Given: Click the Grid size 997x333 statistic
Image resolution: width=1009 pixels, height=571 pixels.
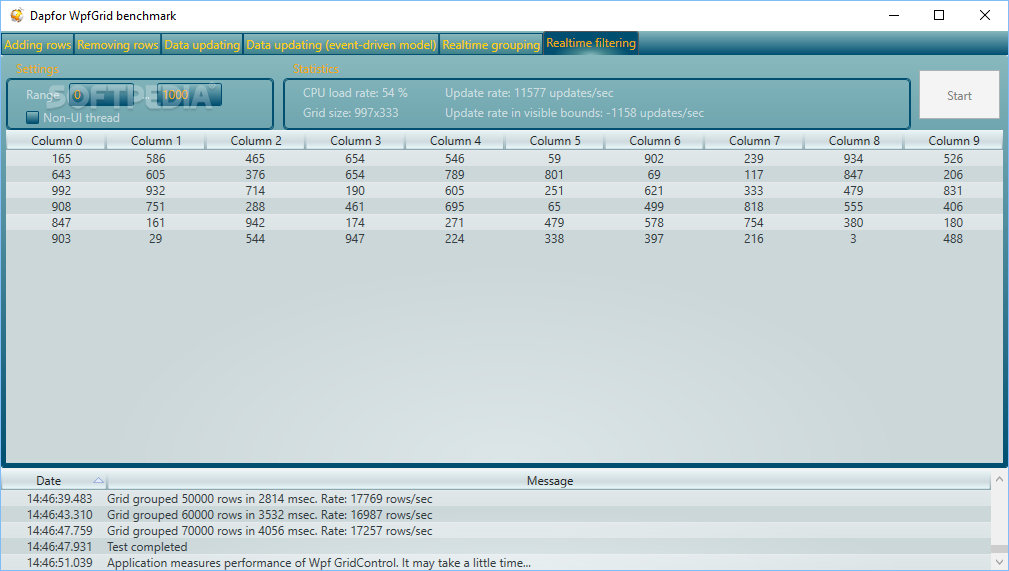Looking at the screenshot, I should tap(351, 113).
